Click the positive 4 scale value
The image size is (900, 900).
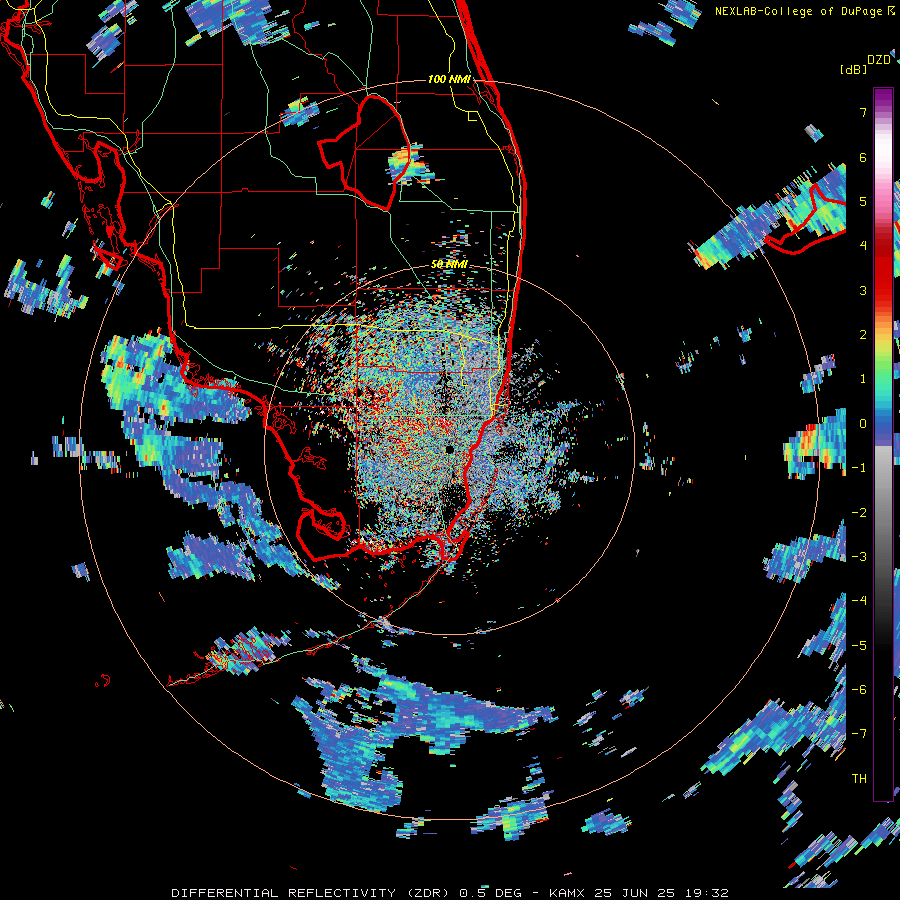(863, 246)
